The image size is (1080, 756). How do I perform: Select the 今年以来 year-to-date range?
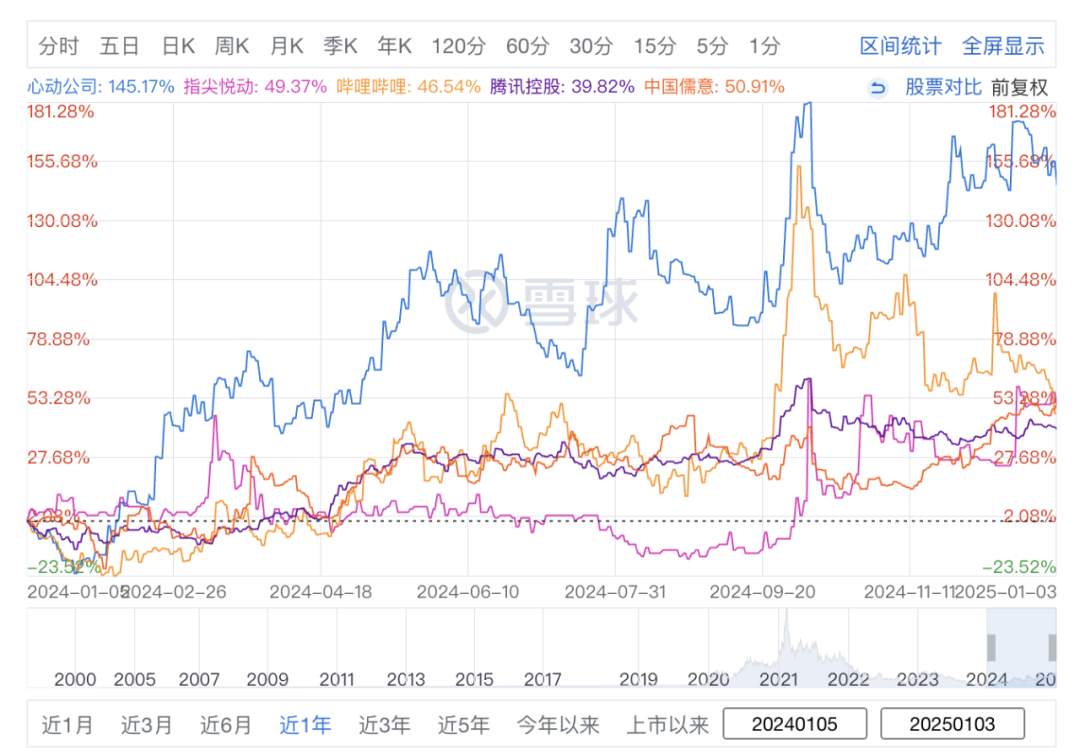[558, 725]
